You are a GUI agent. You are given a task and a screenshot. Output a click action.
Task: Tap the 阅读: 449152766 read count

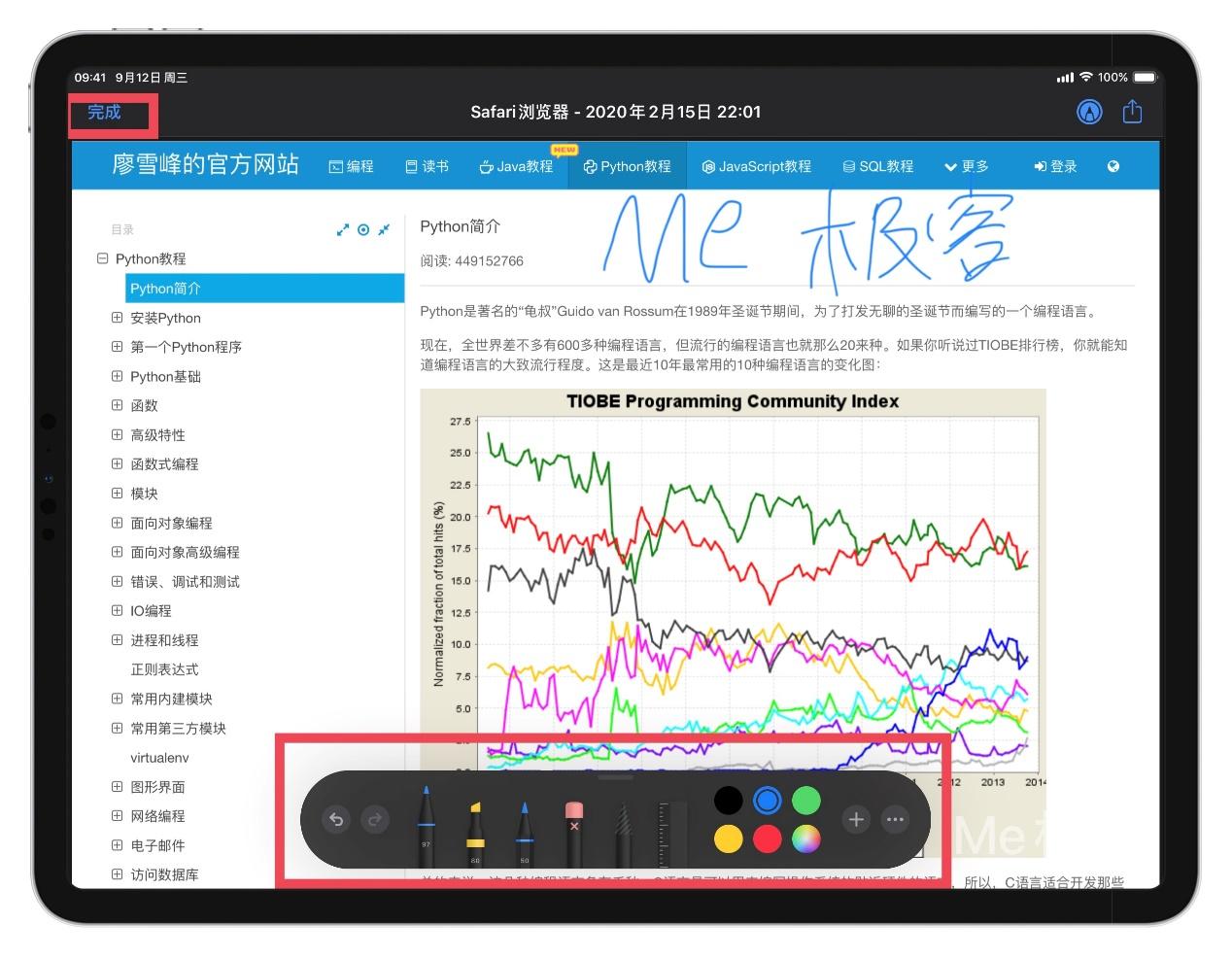click(471, 260)
